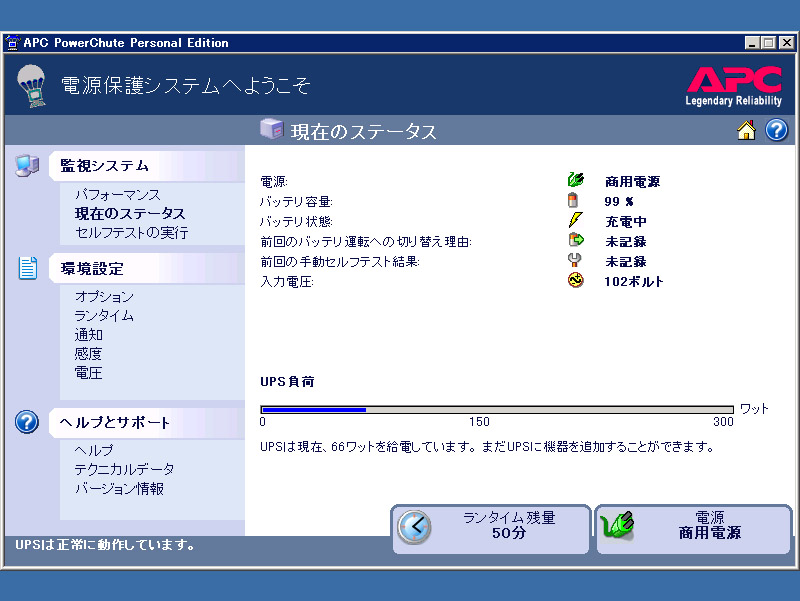800x601 pixels.
Task: Click the 電源 商用電源 button
Action: [x=693, y=529]
